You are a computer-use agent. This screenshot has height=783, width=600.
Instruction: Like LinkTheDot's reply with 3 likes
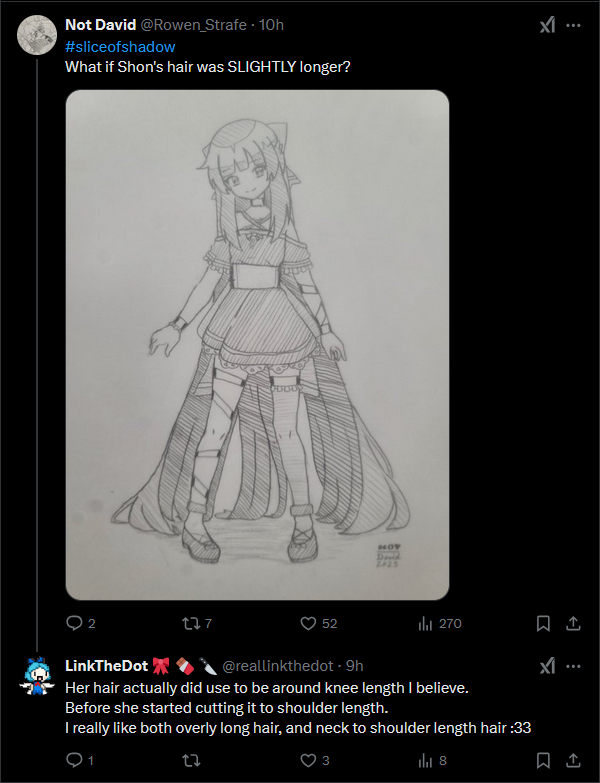tap(309, 761)
